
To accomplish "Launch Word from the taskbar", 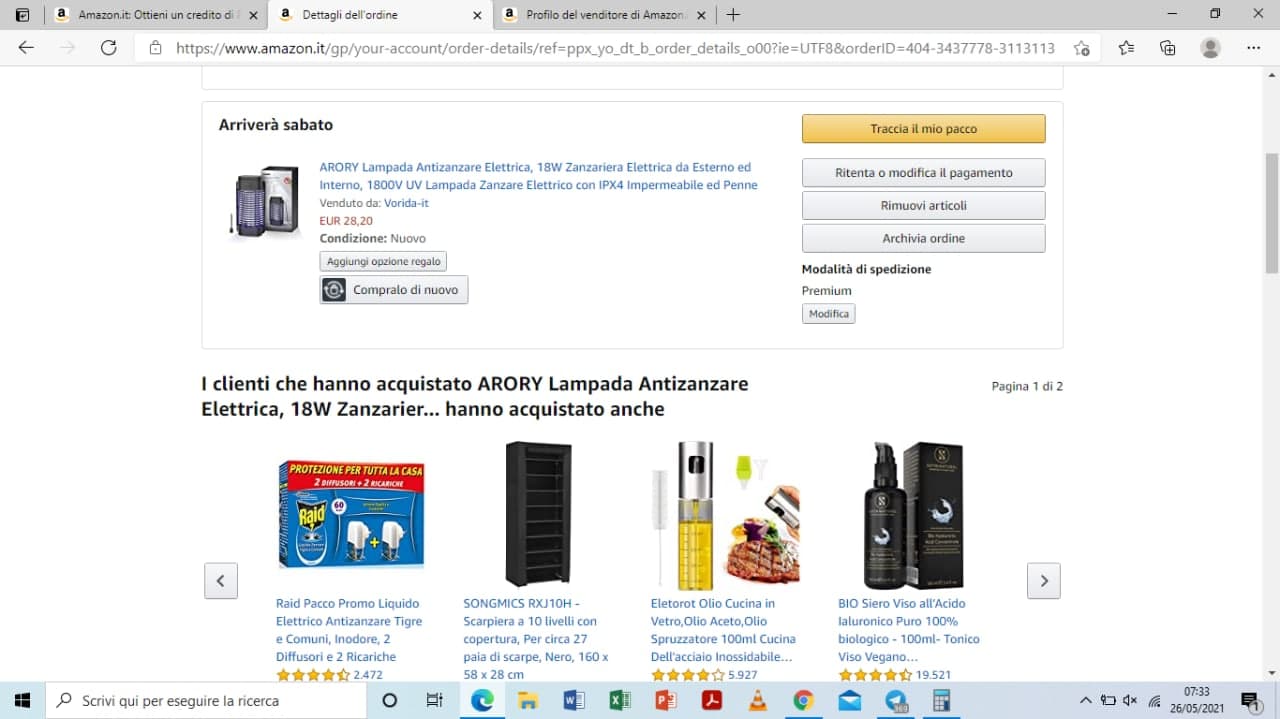I will click(x=573, y=700).
